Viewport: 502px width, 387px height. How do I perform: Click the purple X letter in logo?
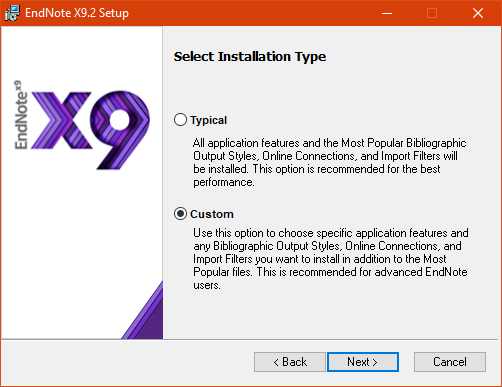(62, 120)
